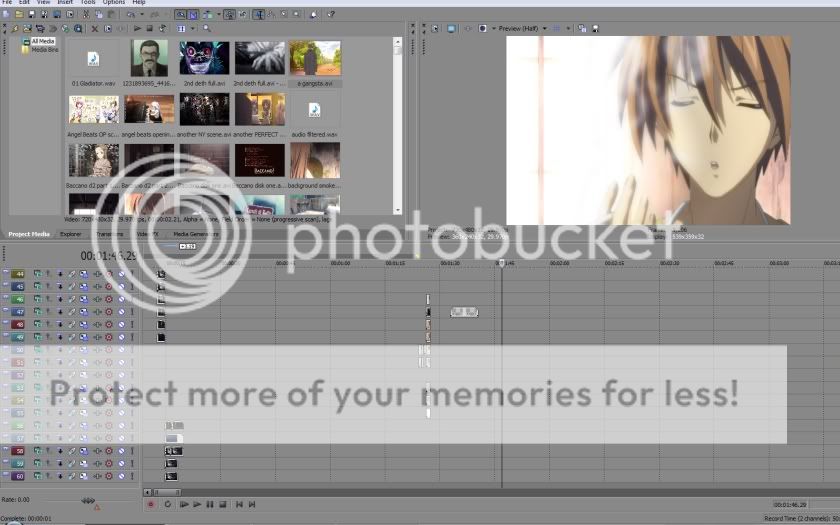The width and height of the screenshot is (840, 525).
Task: Toggle Loop Playback in transport bar
Action: [x=168, y=504]
